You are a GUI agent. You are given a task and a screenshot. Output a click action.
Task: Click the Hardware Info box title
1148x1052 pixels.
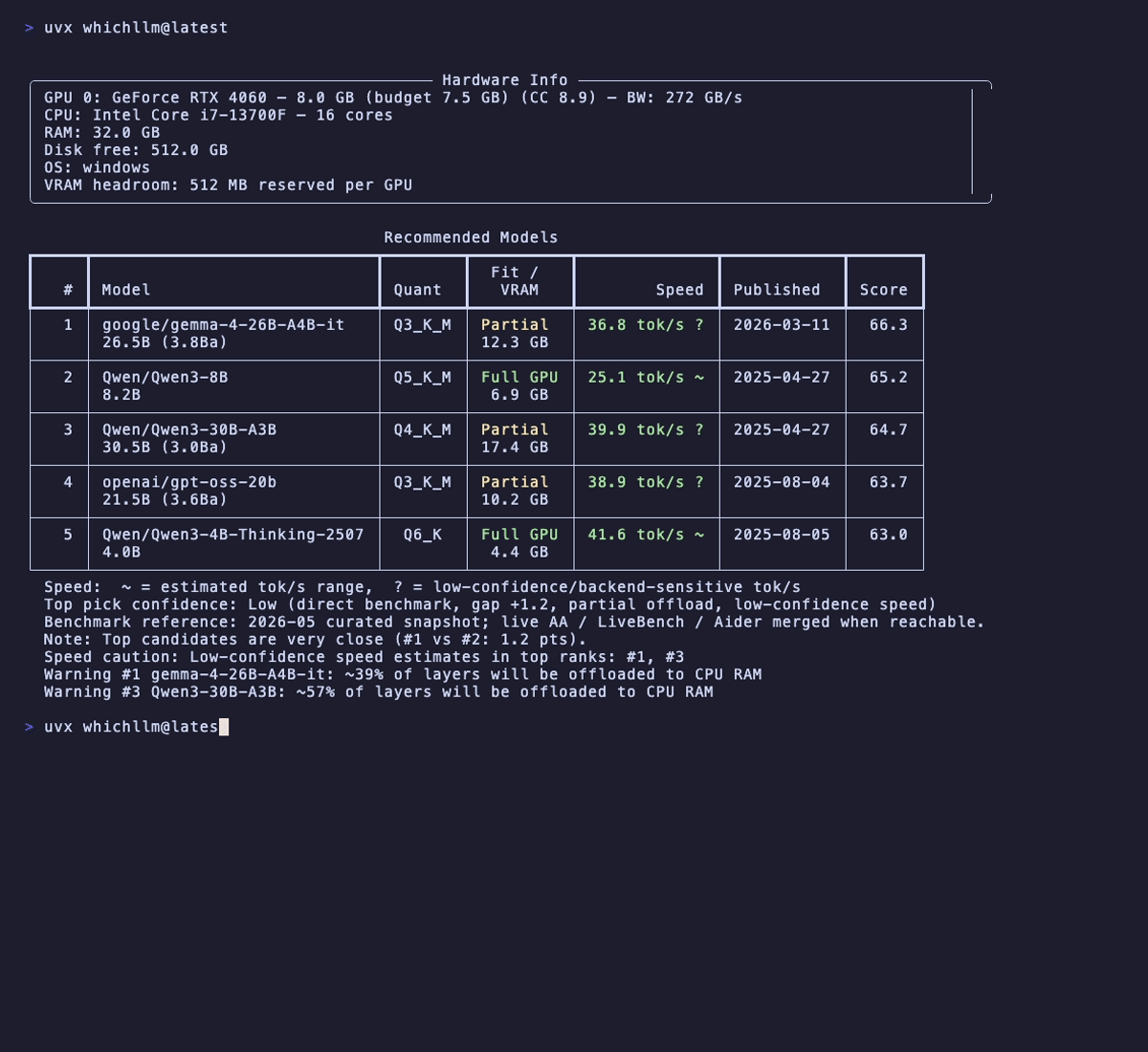click(505, 80)
